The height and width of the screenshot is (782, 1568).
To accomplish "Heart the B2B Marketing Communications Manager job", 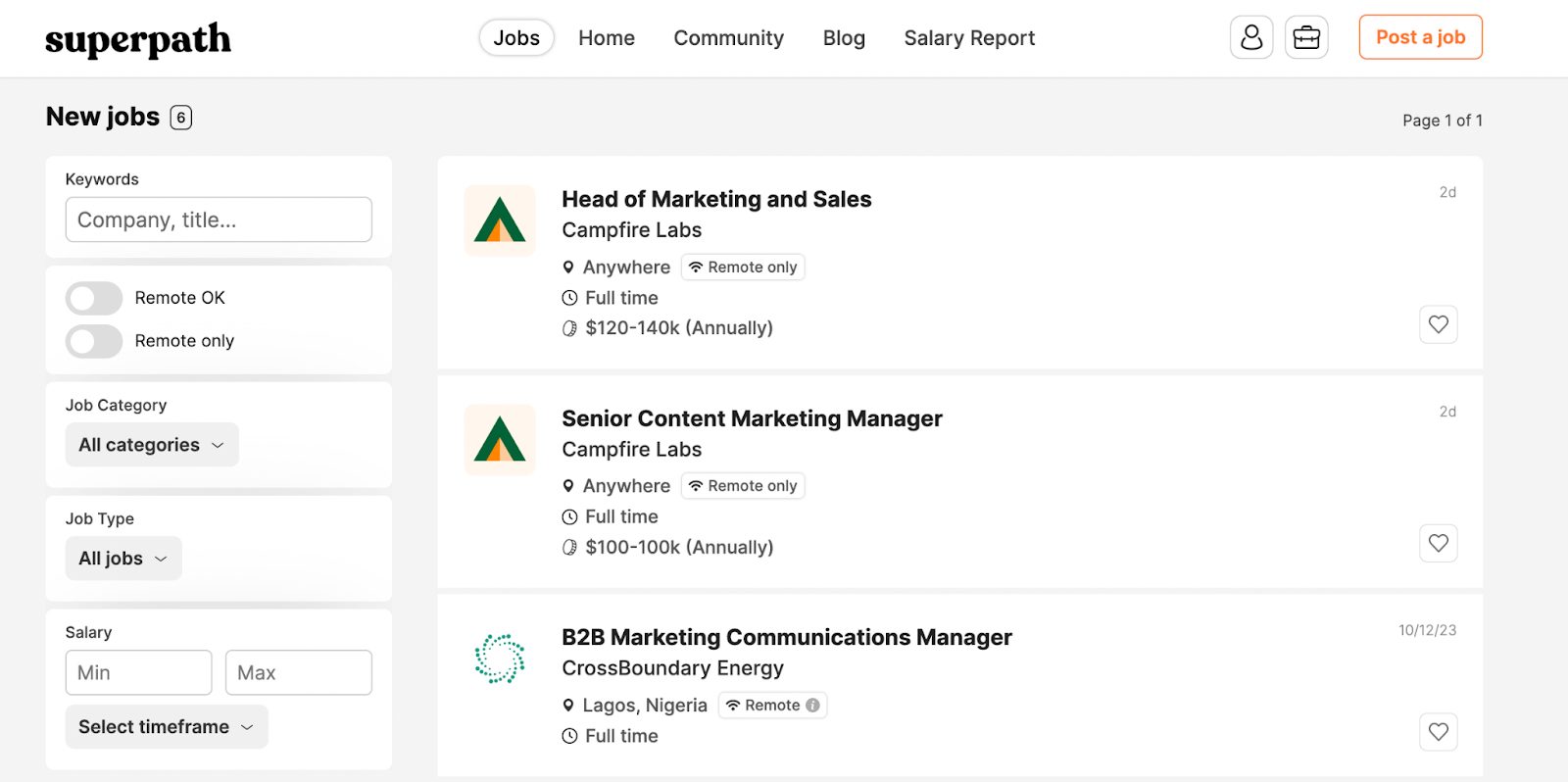I will tap(1438, 732).
